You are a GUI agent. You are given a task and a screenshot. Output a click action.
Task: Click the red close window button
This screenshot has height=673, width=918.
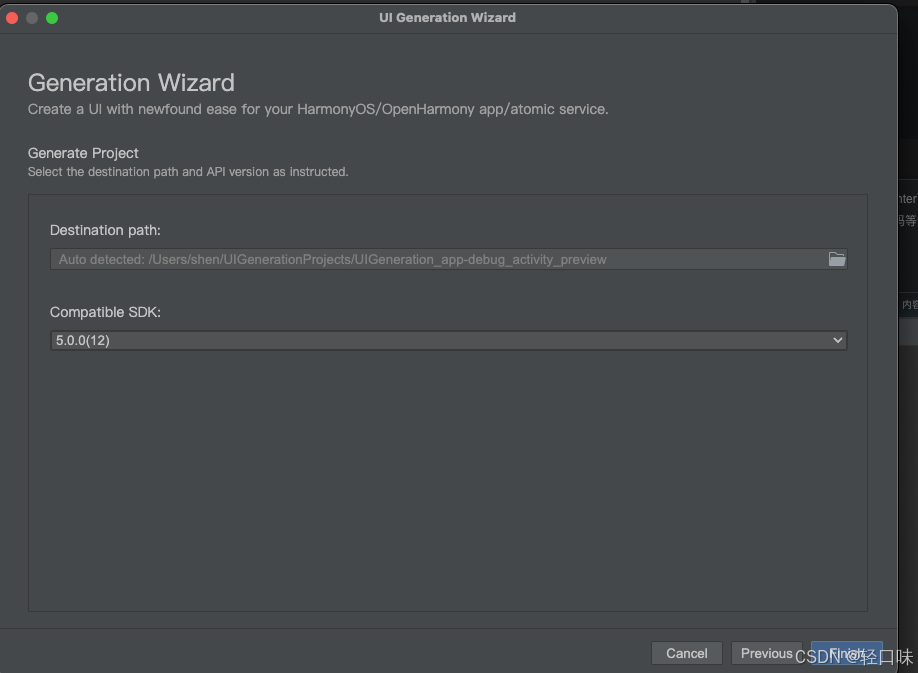click(x=12, y=18)
